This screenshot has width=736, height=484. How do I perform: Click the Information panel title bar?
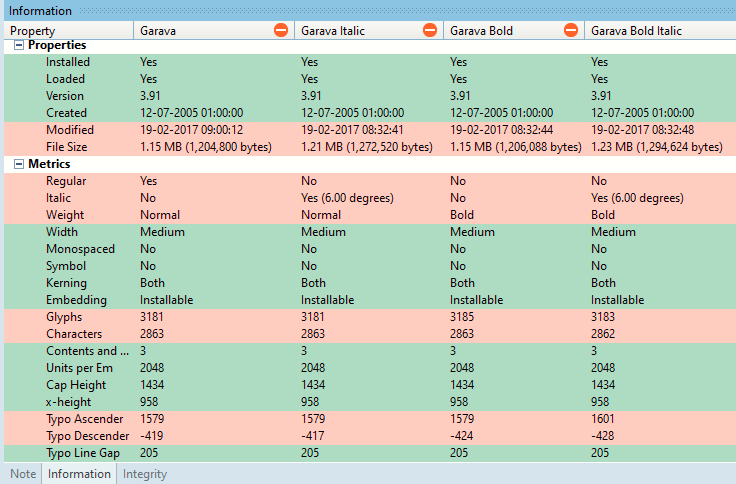[x=370, y=10]
